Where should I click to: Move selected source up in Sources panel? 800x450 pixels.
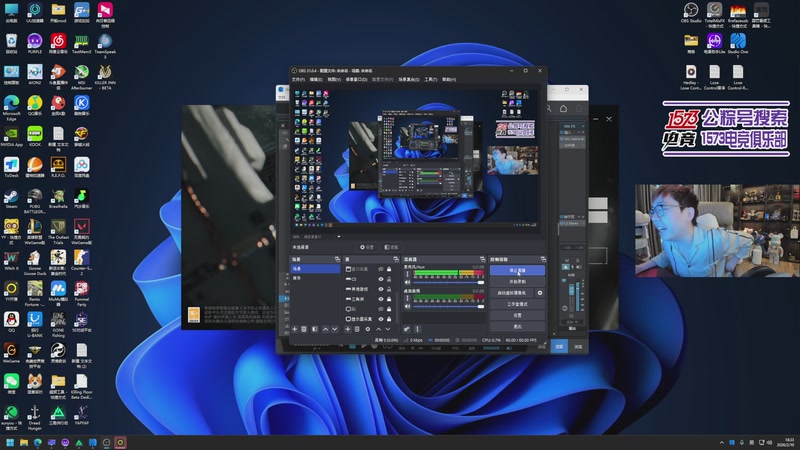[x=379, y=329]
